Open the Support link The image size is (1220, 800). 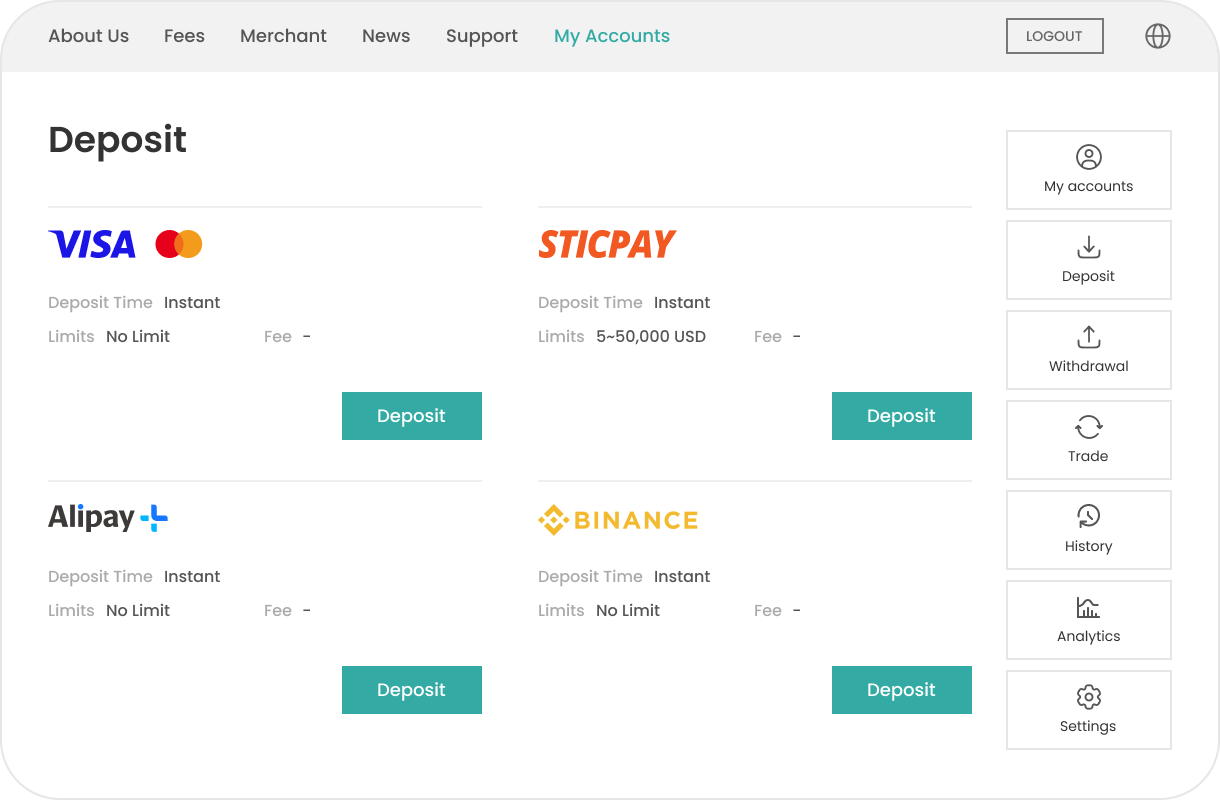tap(482, 36)
